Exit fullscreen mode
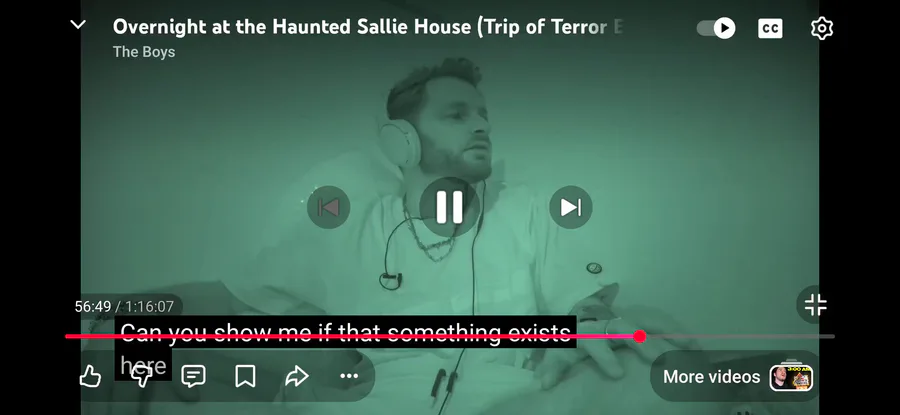 click(x=815, y=305)
